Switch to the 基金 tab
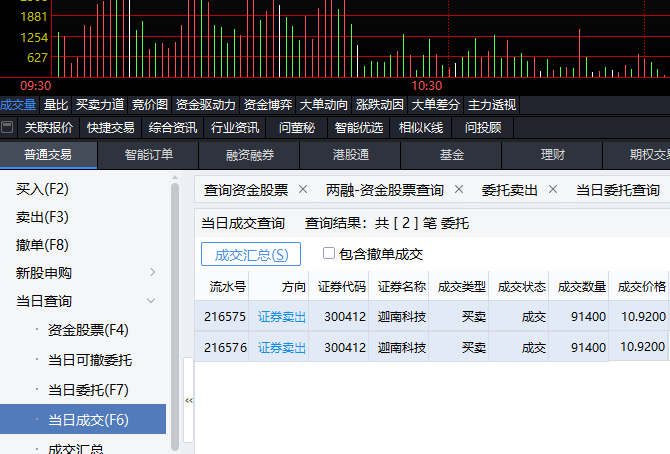 coord(451,155)
